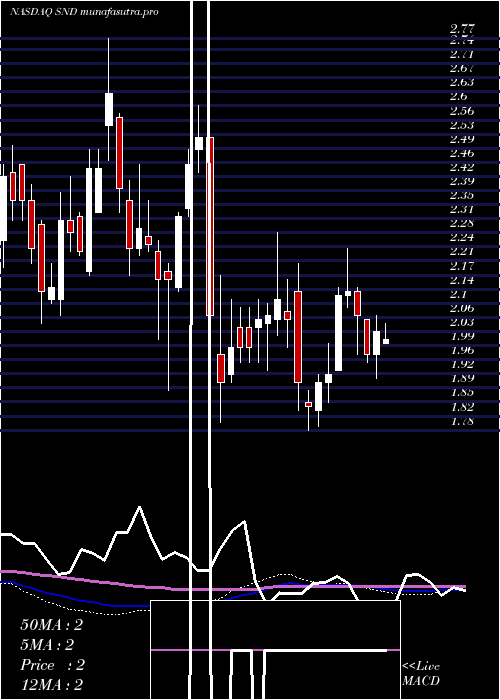Click the 2.24 price axis label

point(462,238)
